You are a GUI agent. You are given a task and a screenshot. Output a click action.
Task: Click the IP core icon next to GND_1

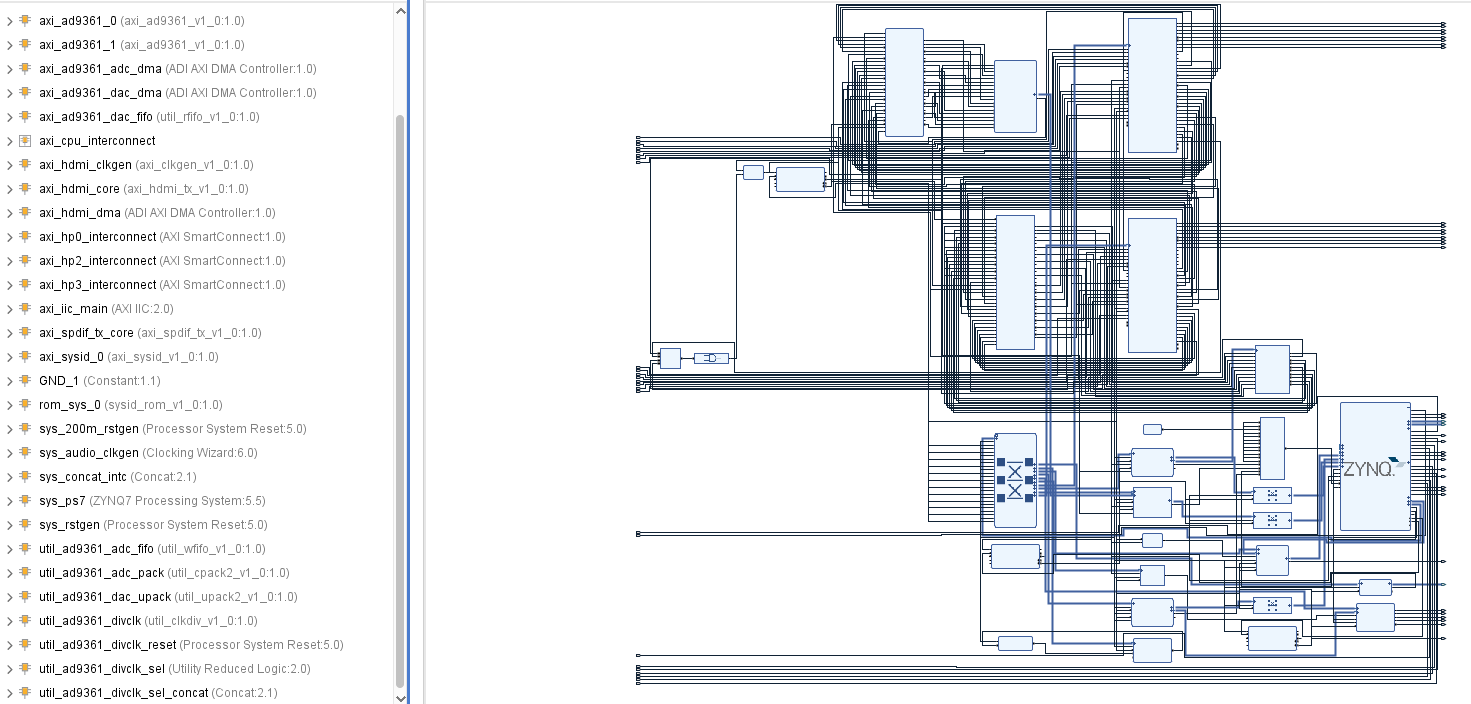click(x=24, y=380)
